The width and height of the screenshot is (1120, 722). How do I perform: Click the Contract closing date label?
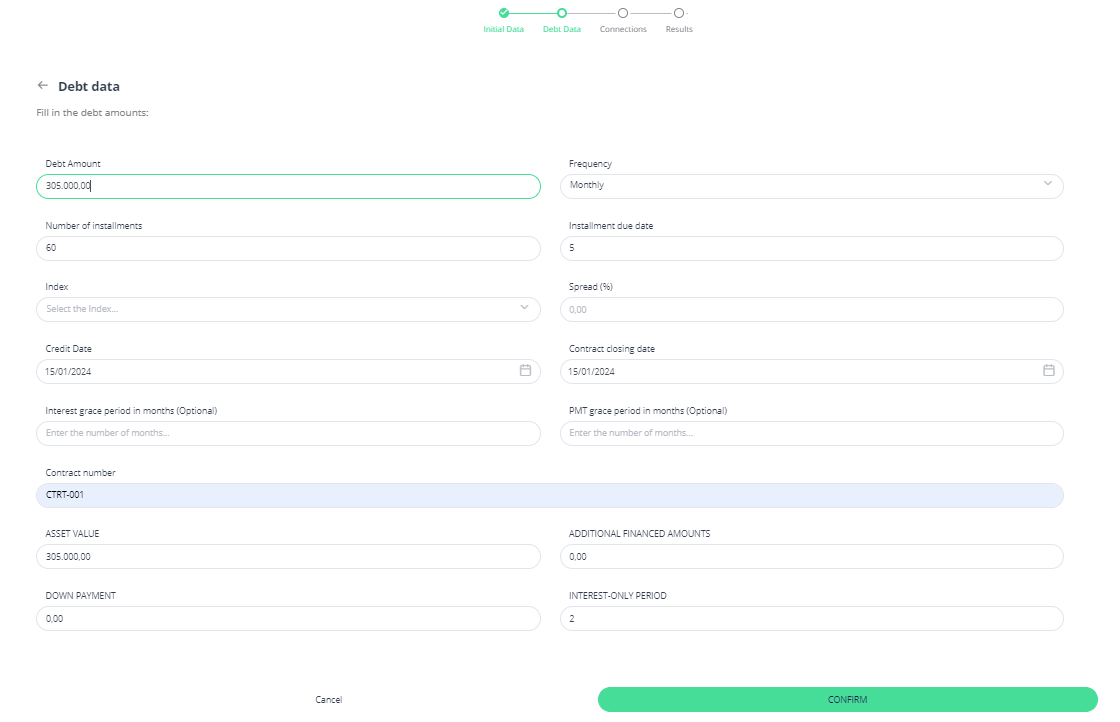(x=611, y=349)
